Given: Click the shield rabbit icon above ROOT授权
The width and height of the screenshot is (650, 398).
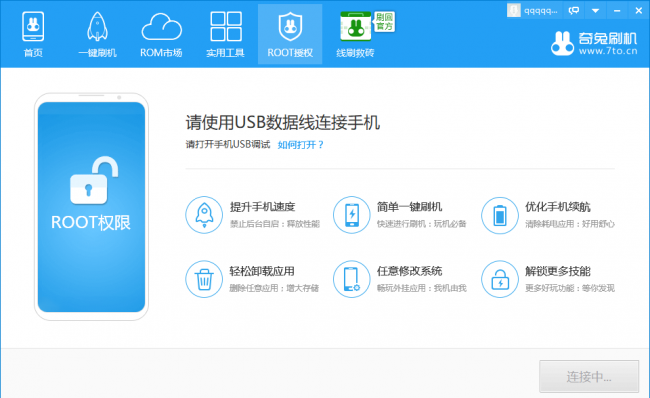Looking at the screenshot, I should tap(290, 27).
